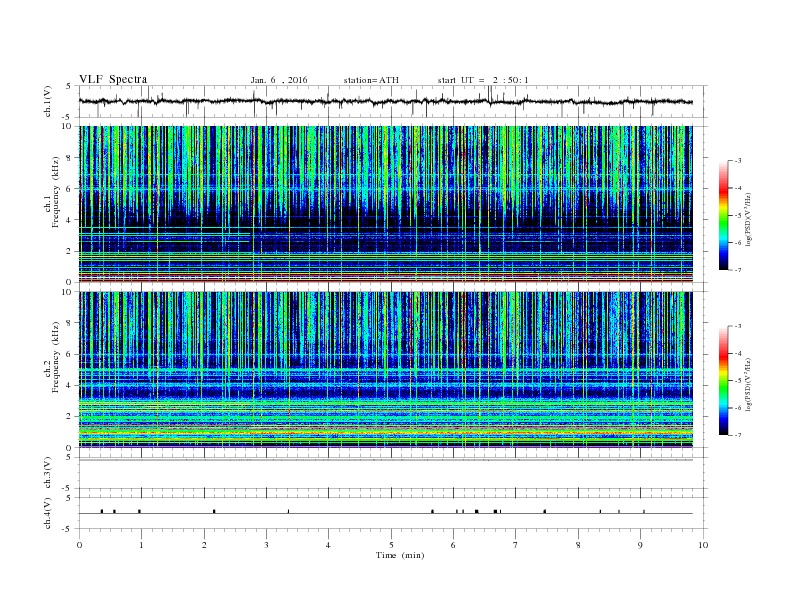Click the "VLF Spectra" plot title
This screenshot has height=612, width=792.
click(113, 79)
